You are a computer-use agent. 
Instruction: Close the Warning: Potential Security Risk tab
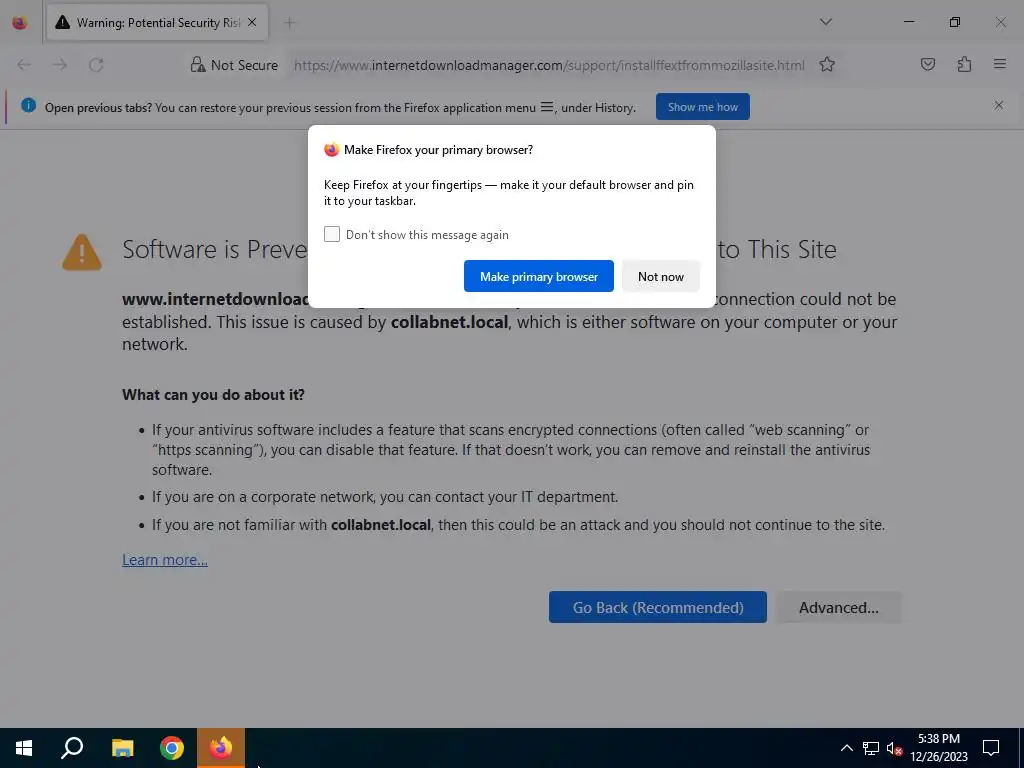pos(252,22)
